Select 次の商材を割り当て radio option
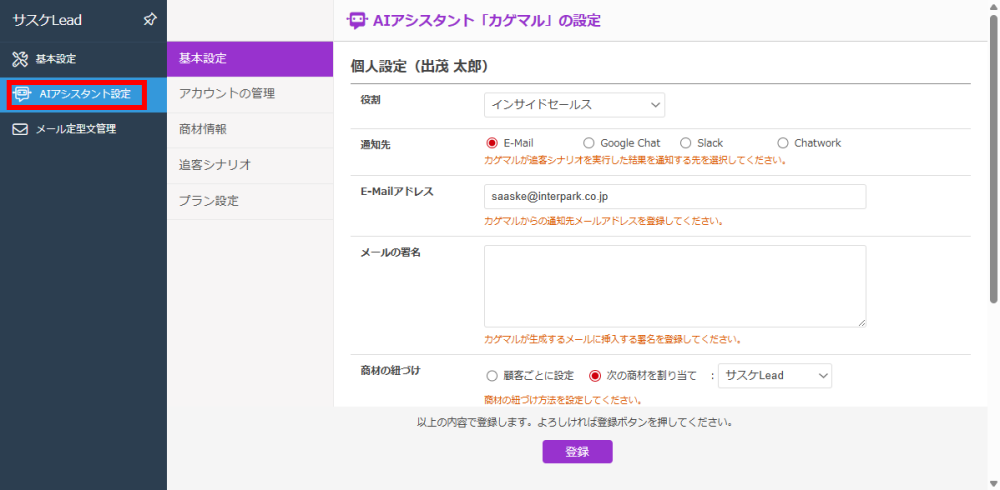The width and height of the screenshot is (1000, 490). click(595, 376)
